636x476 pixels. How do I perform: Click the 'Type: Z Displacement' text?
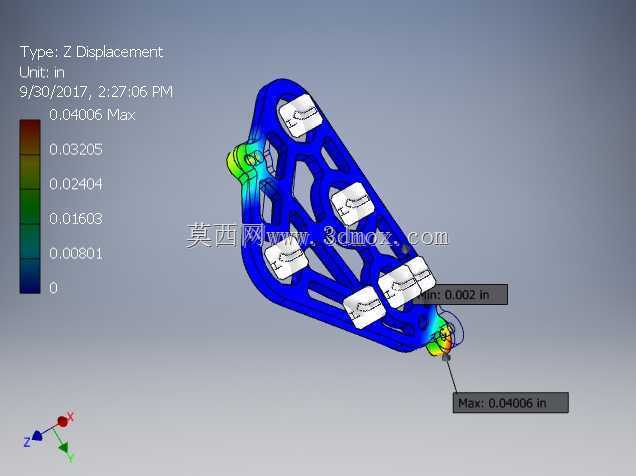point(91,52)
